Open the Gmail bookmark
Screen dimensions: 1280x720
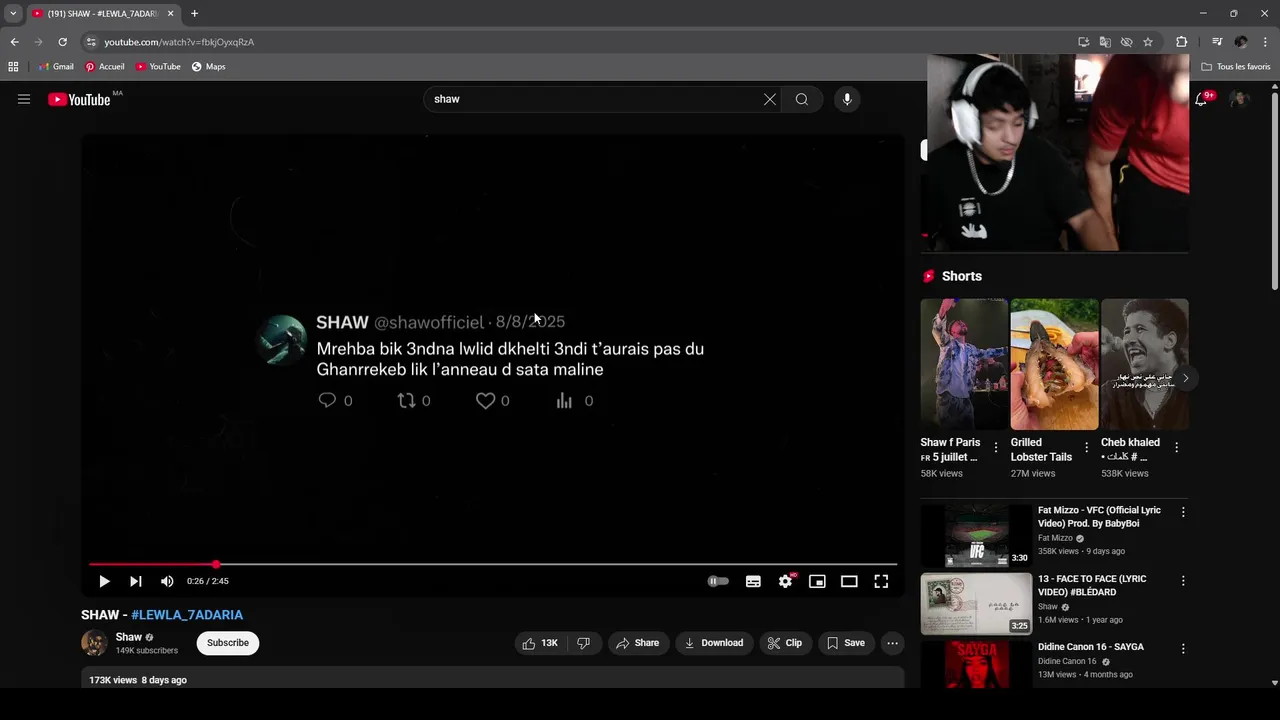56,67
